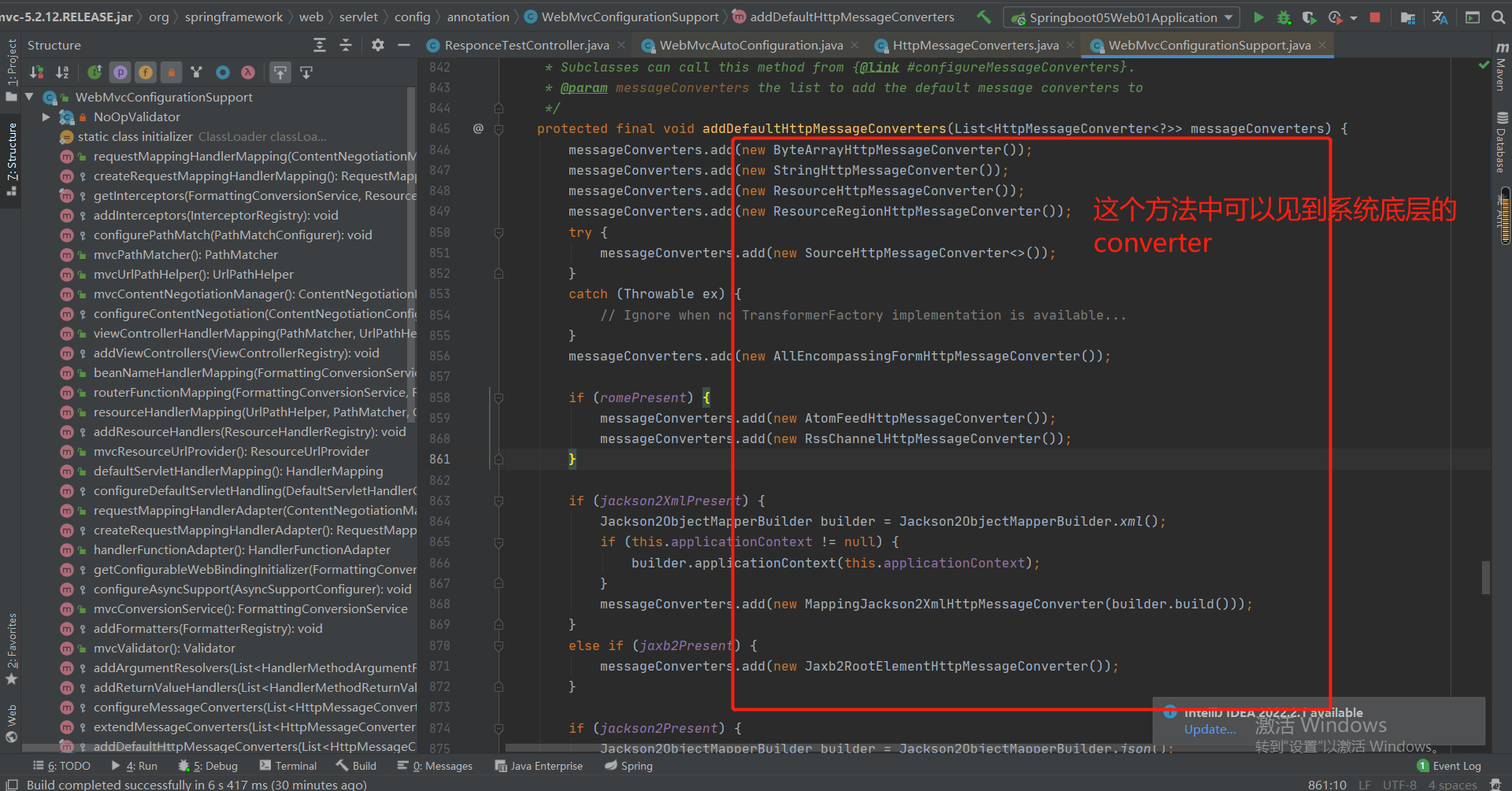Screen dimensions: 1512x791
Task: Collapse WebMvcConfigurationSupport tree node
Action: [x=29, y=97]
